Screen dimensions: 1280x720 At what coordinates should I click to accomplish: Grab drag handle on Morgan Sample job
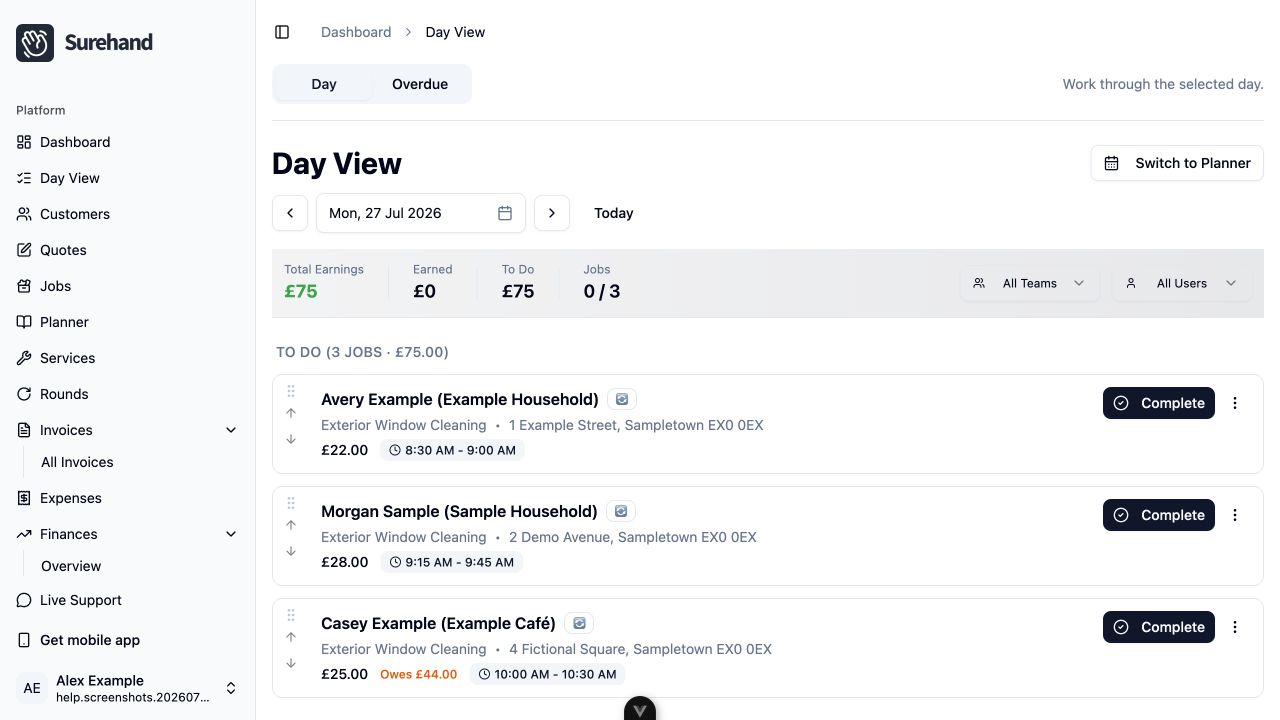point(291,503)
